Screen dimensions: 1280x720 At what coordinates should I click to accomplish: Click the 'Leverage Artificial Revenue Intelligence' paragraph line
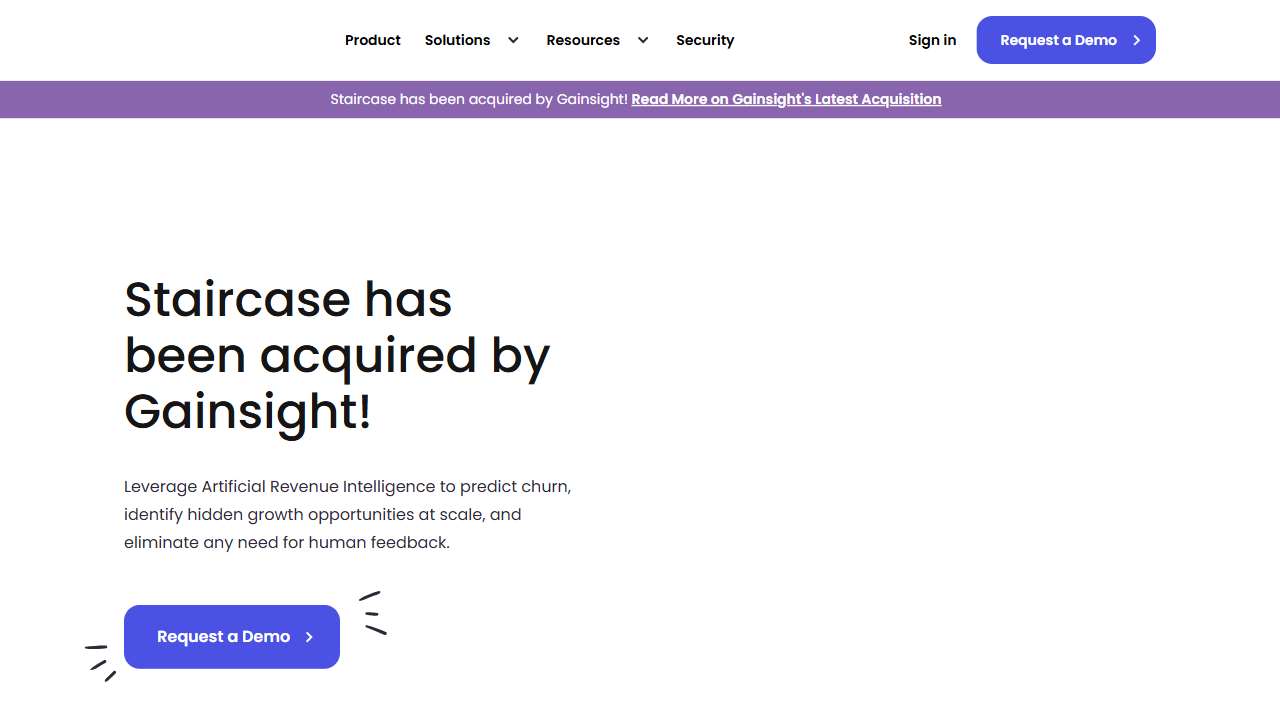[347, 486]
